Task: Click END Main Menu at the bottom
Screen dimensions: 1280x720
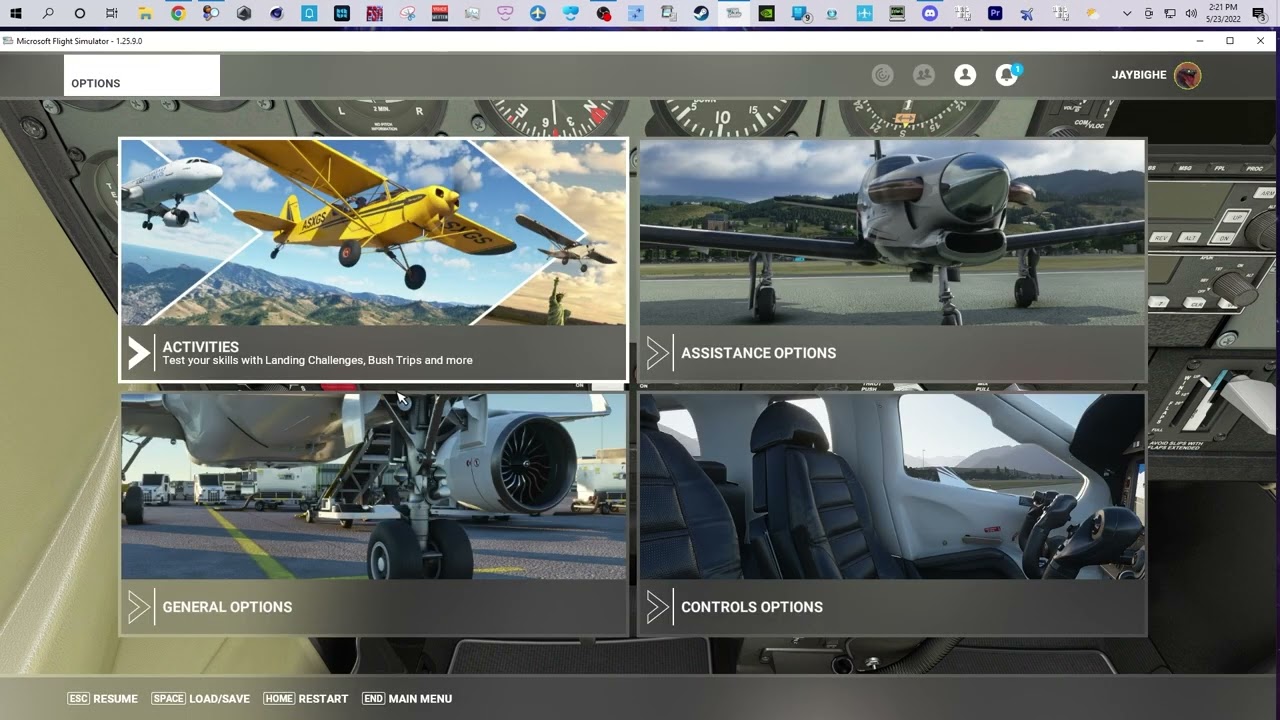Action: pyautogui.click(x=407, y=699)
